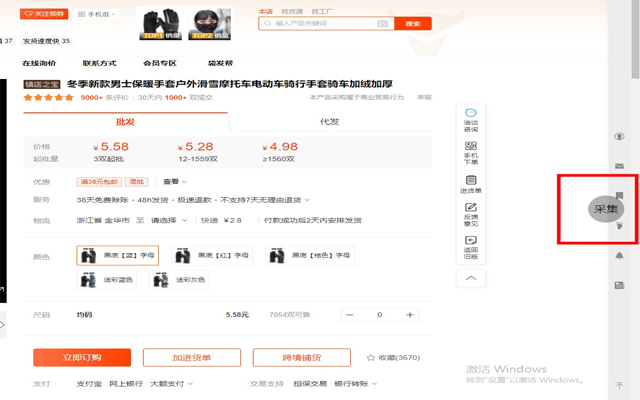The image size is (640, 400).
Task: Click the 担保交易 trade support text
Action: (310, 384)
